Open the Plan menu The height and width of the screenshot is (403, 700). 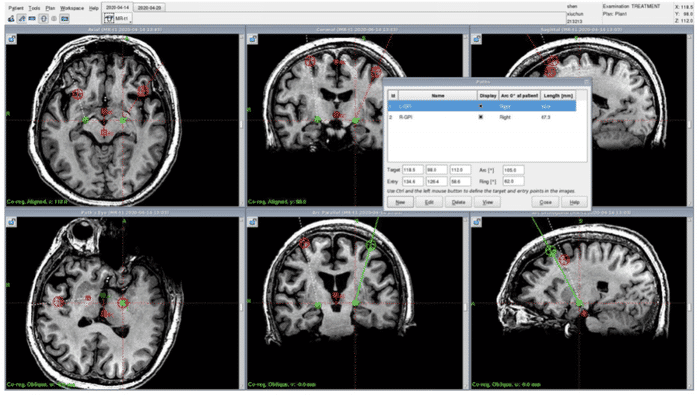coord(50,7)
